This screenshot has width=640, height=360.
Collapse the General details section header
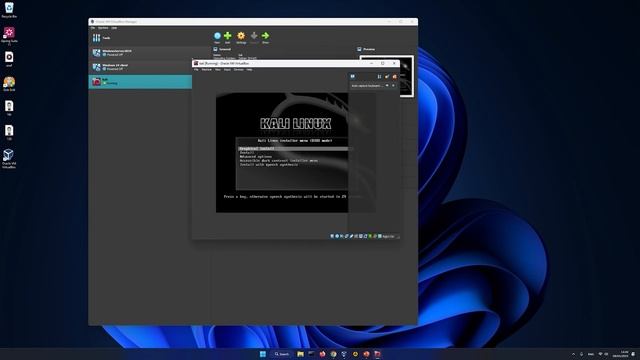222,49
